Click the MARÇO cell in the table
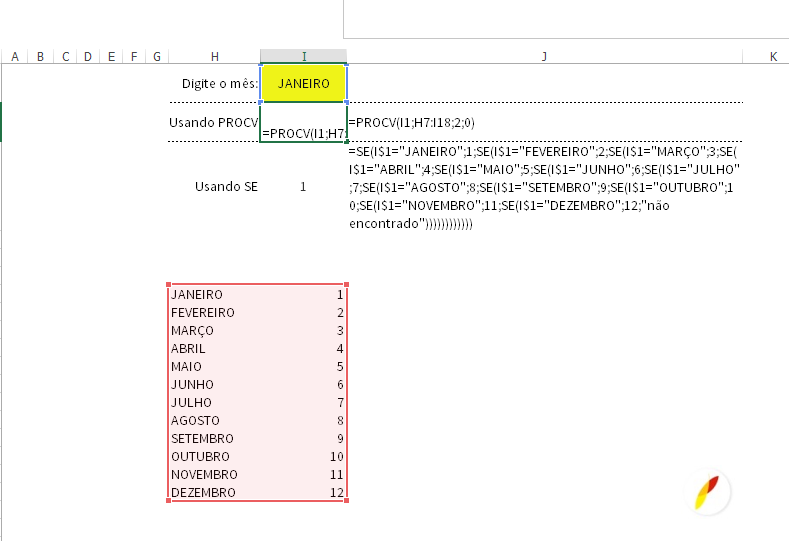The height and width of the screenshot is (541, 789). tap(193, 331)
